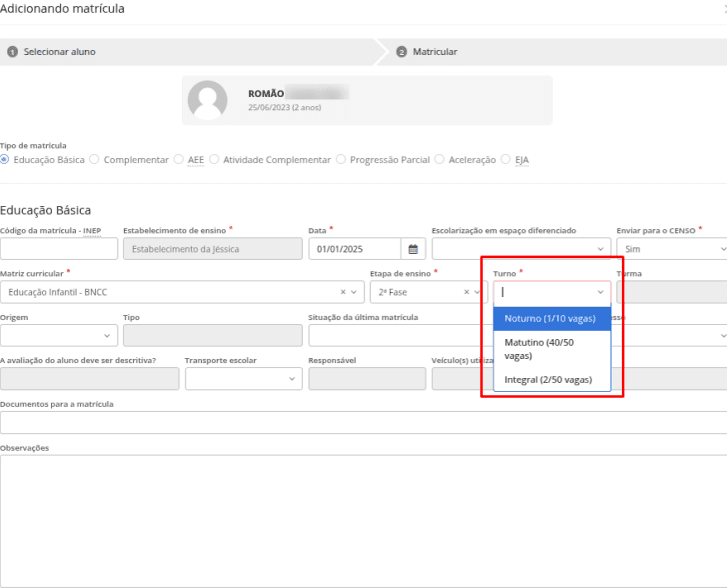727x588 pixels.
Task: Expand the Origem dropdown
Action: coord(58,336)
